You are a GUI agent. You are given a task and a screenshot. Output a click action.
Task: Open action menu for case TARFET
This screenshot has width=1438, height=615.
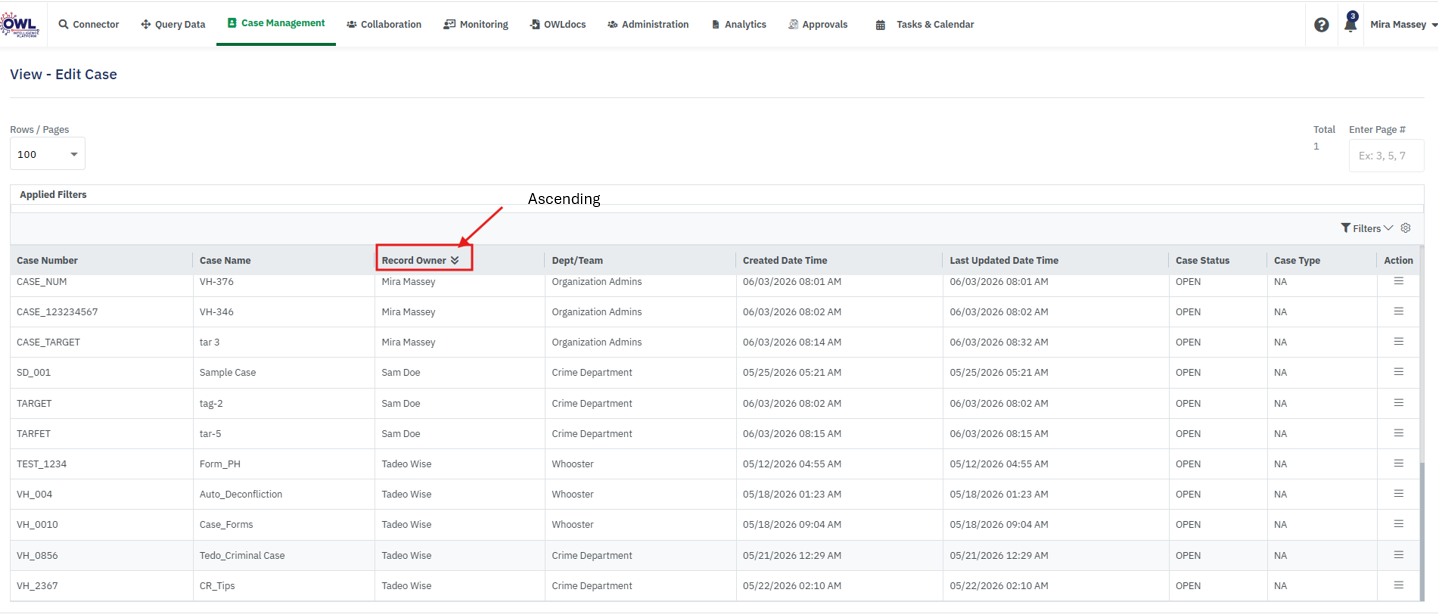click(1398, 433)
